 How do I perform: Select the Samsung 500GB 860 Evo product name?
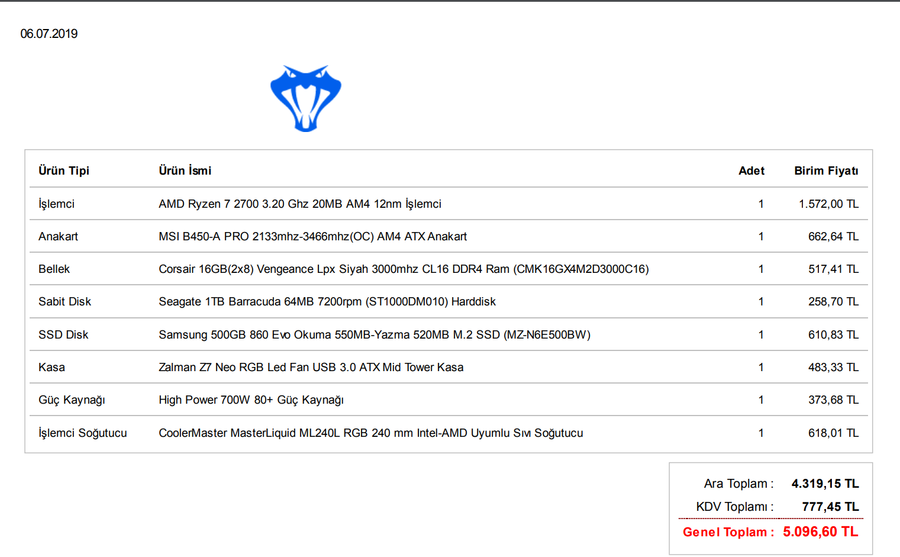[374, 335]
